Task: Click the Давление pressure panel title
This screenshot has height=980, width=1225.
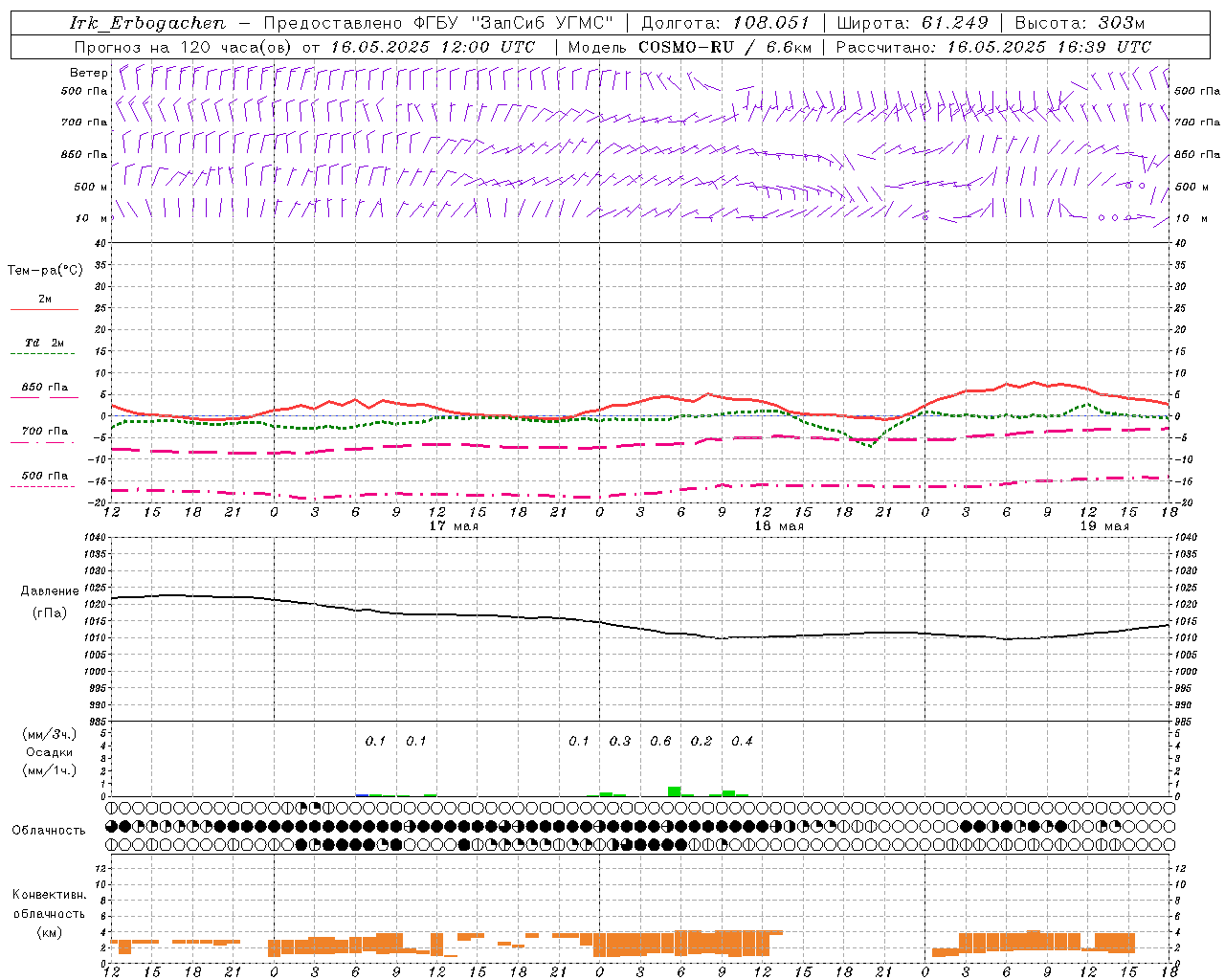Action: 49,591
